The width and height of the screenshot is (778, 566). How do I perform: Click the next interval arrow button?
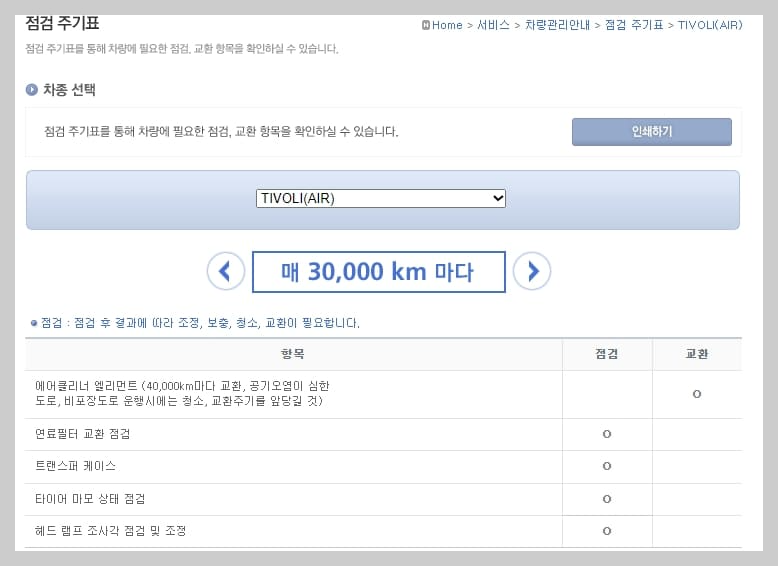532,271
